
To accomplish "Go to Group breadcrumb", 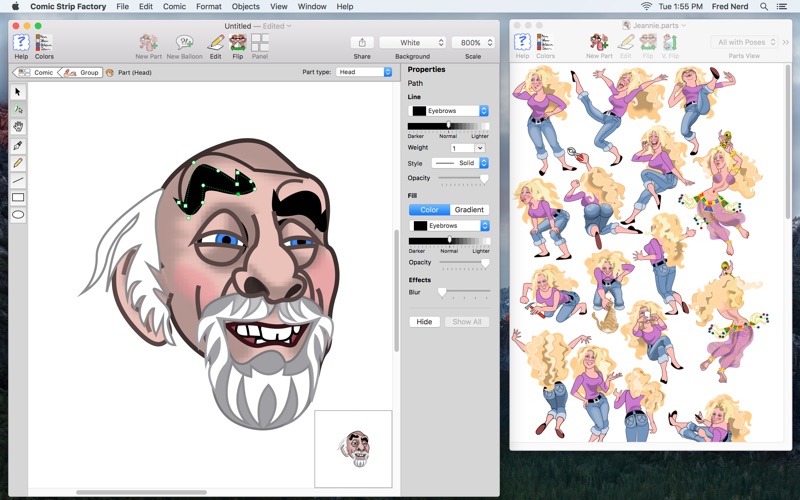I will [82, 72].
